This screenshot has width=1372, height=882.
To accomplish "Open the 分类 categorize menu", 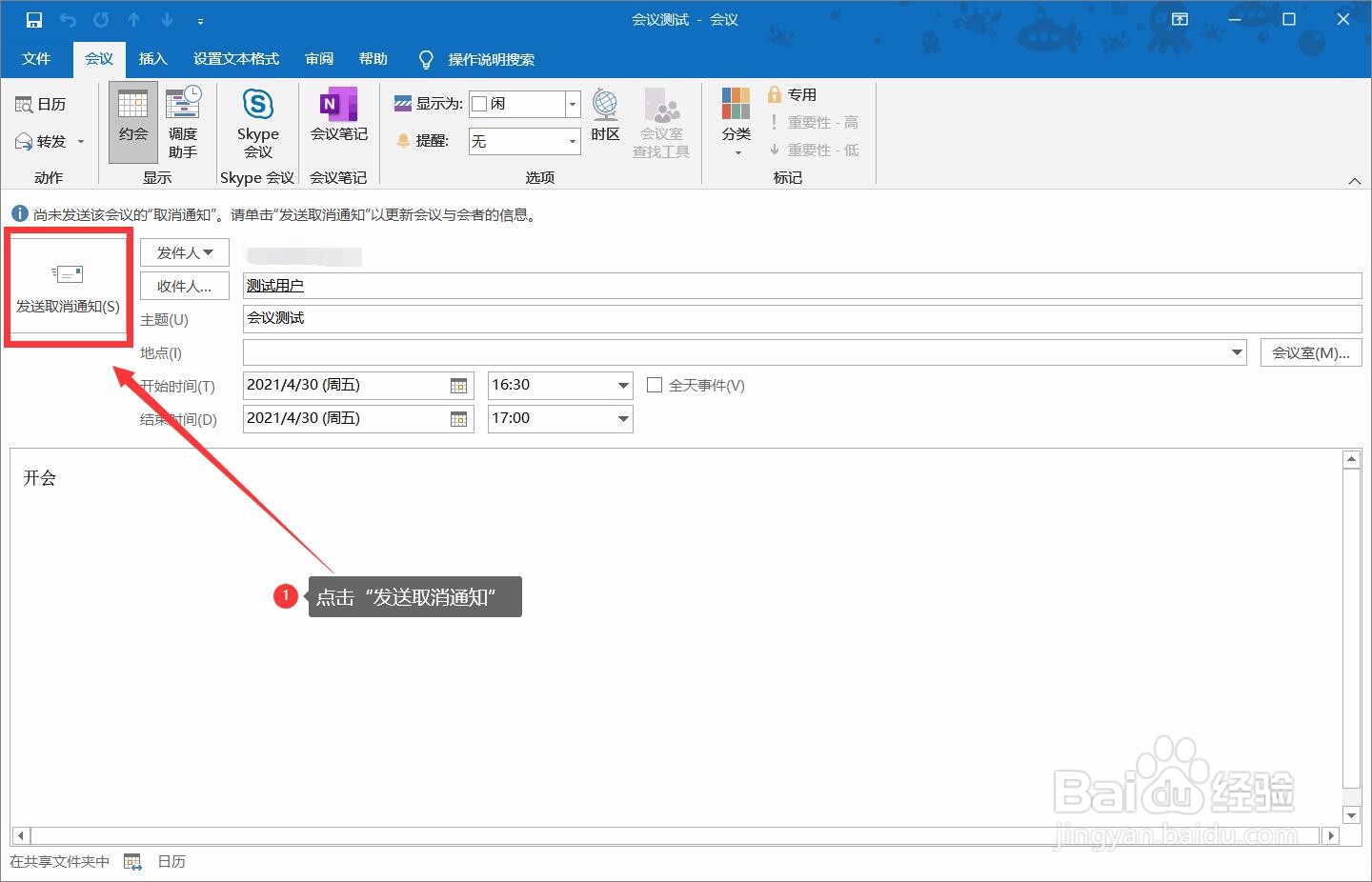I will (736, 121).
